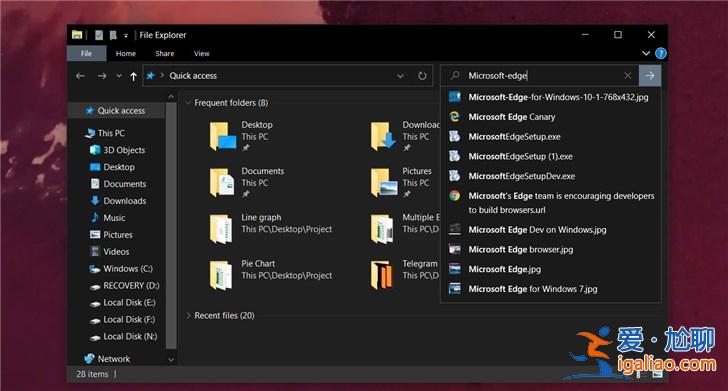
Task: Click the Edge Canary icon in search results
Action: 455,117
